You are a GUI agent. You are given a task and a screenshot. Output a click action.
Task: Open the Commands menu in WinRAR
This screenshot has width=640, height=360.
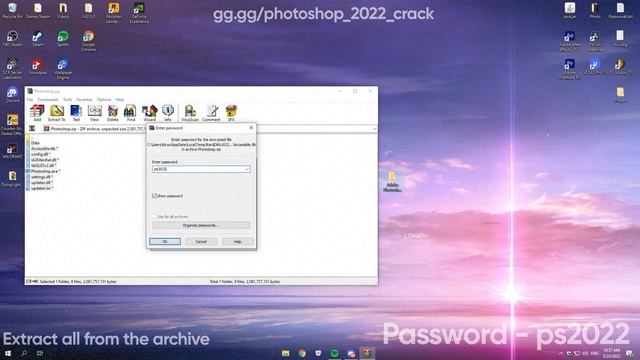pyautogui.click(x=48, y=100)
